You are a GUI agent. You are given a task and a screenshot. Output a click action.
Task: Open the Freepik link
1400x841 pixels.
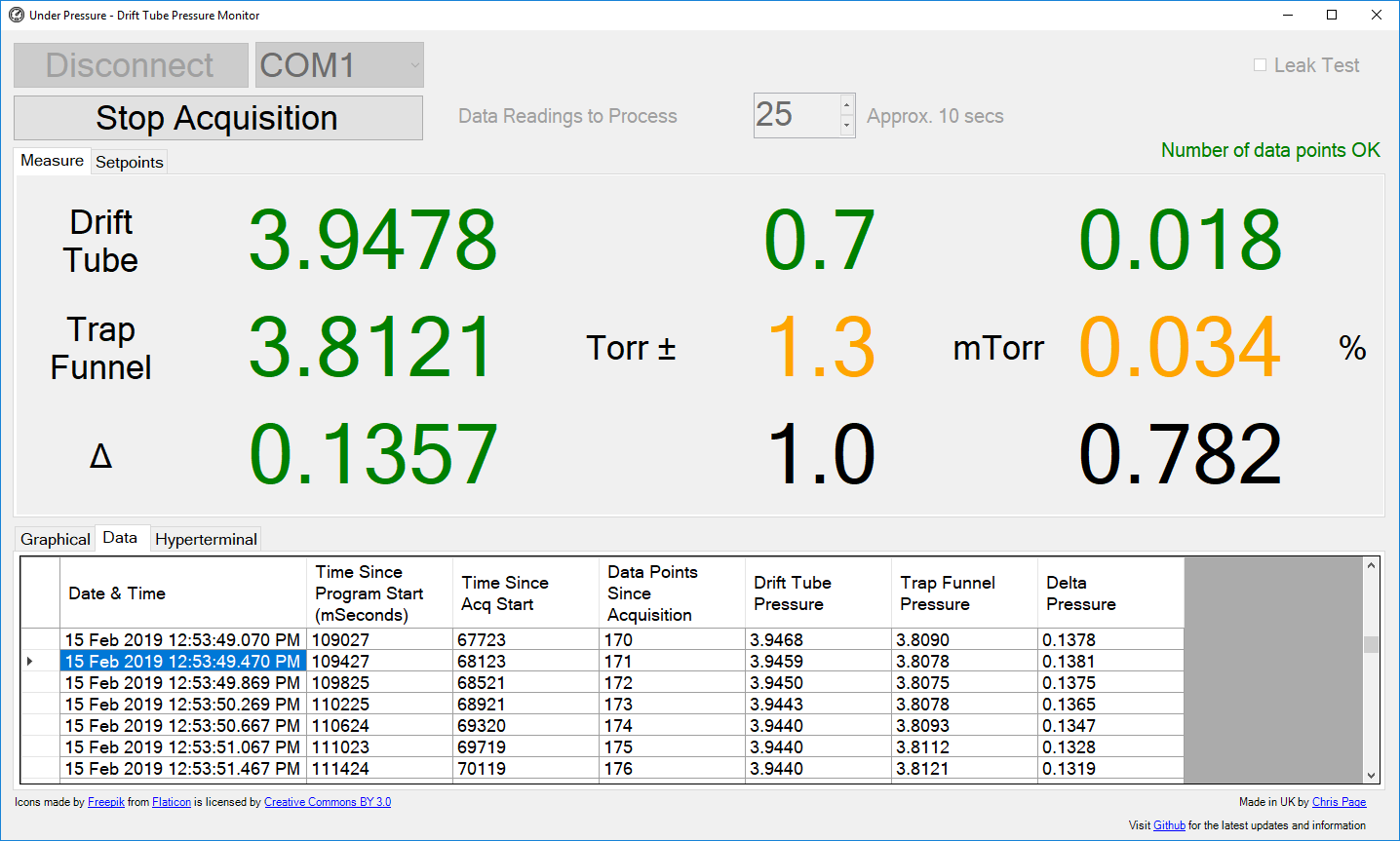coord(106,802)
